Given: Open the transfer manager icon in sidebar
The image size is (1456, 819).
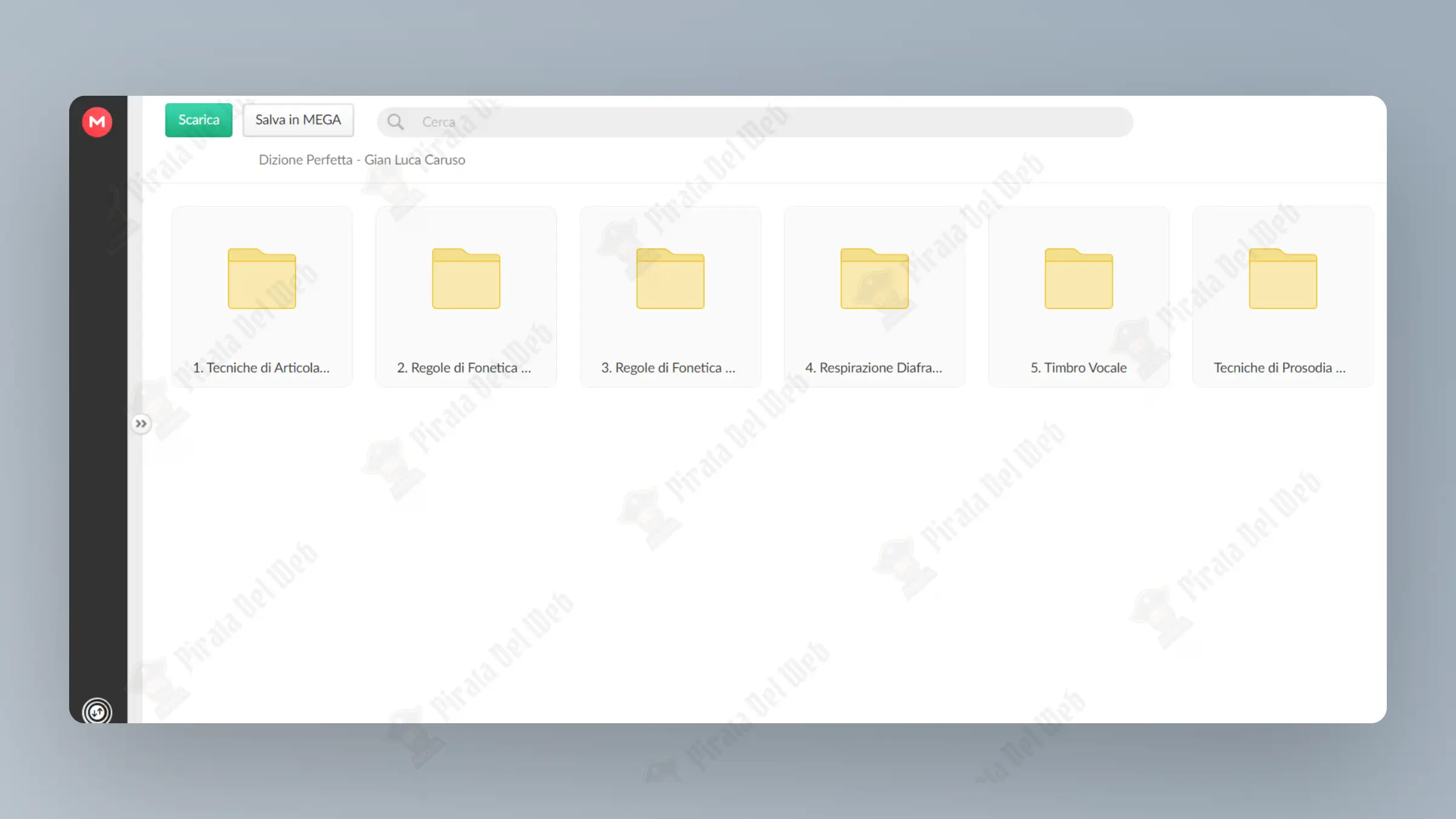Looking at the screenshot, I should point(97,711).
